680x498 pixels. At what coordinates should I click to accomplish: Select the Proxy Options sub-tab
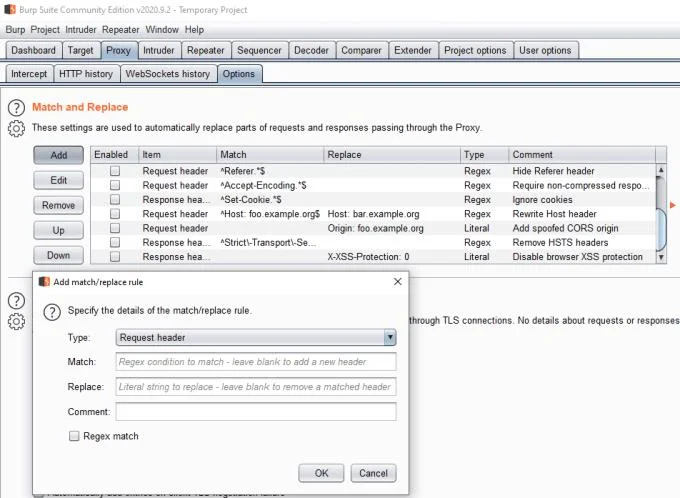239,74
